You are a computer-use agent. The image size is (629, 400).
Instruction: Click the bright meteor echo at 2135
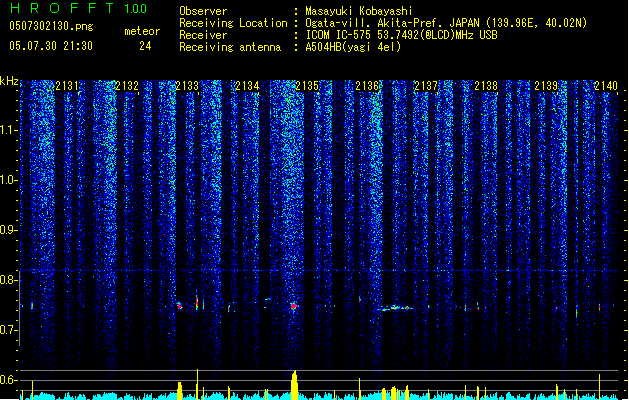click(x=294, y=306)
